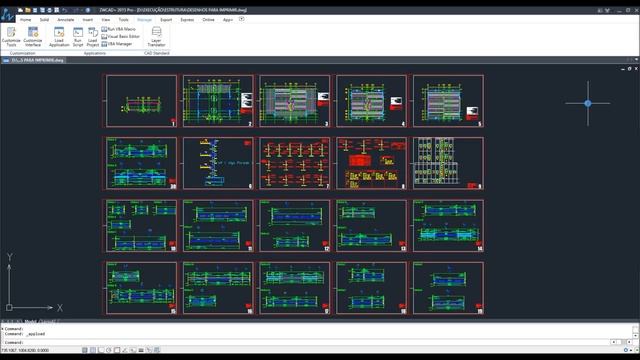Switch to the Export ribbon tab

coord(166,20)
